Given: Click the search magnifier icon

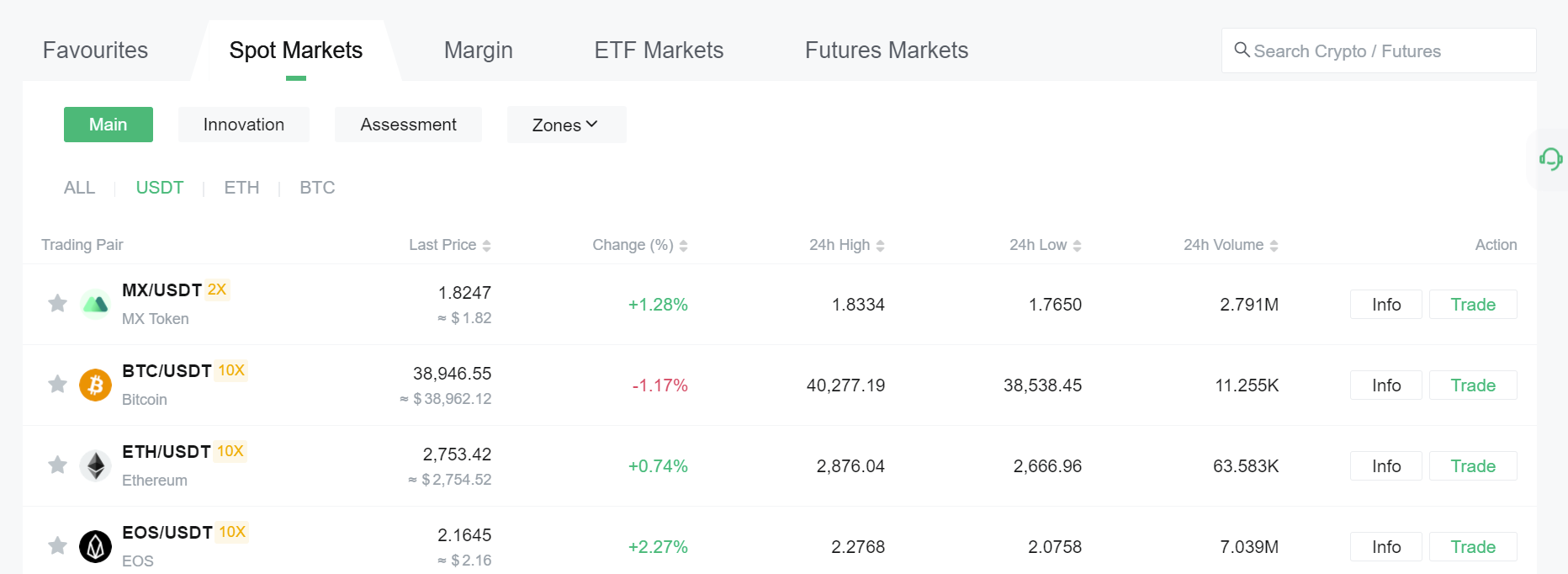Looking at the screenshot, I should coord(1242,50).
